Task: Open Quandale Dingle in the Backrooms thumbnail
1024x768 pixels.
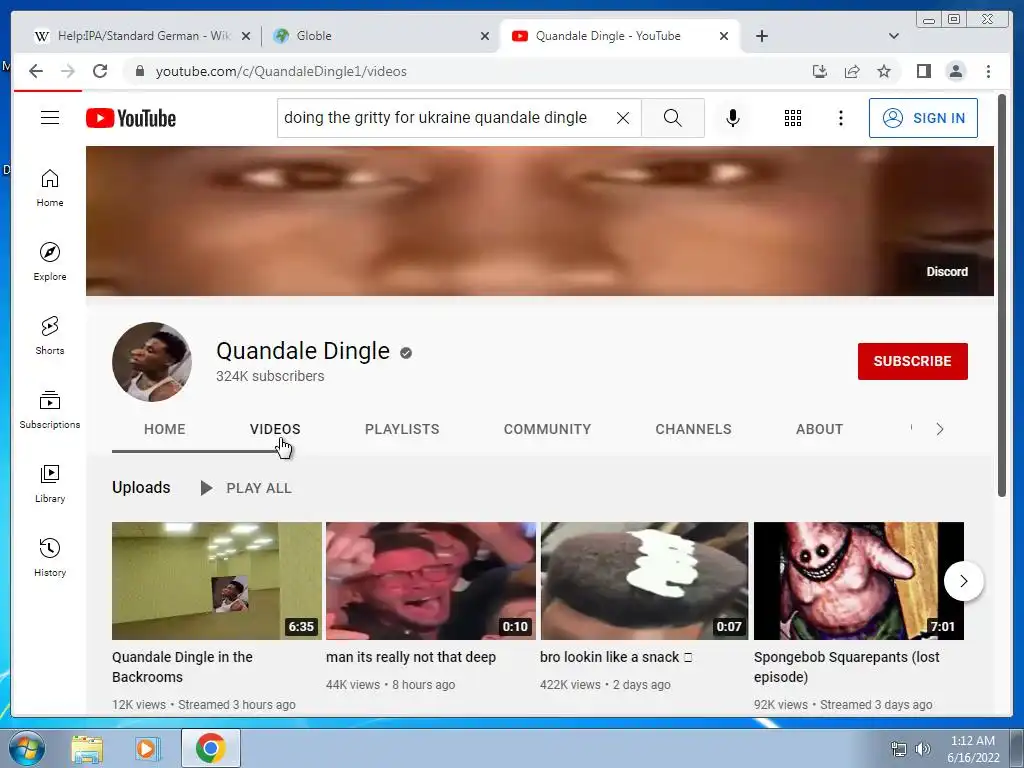Action: click(217, 581)
